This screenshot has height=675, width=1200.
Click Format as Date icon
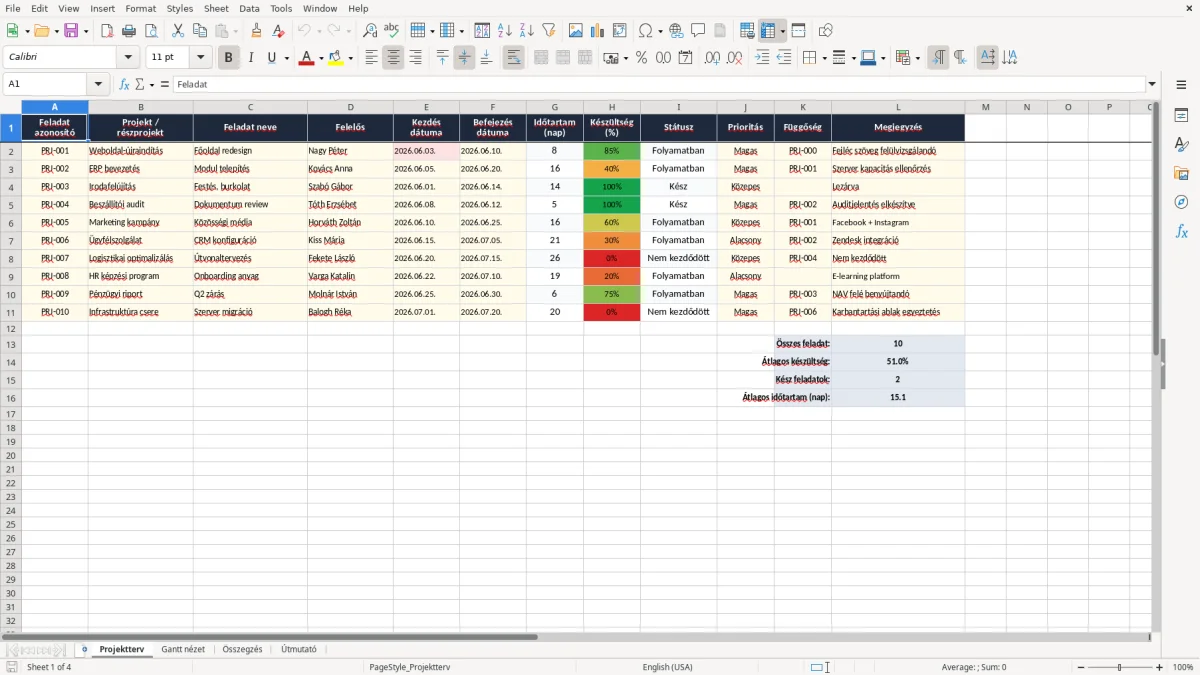(x=685, y=58)
